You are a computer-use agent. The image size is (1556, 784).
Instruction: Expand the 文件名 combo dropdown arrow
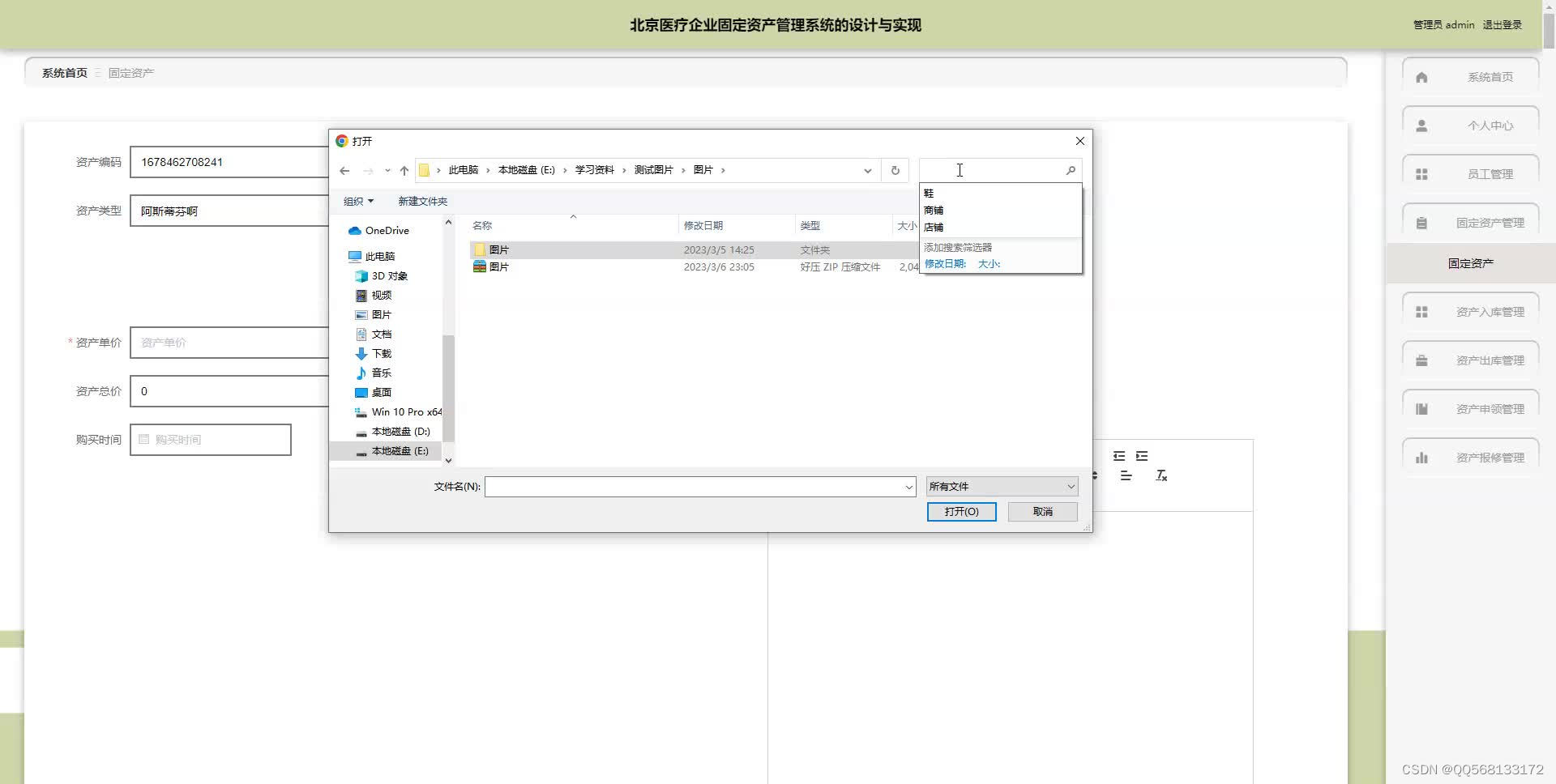click(x=908, y=487)
